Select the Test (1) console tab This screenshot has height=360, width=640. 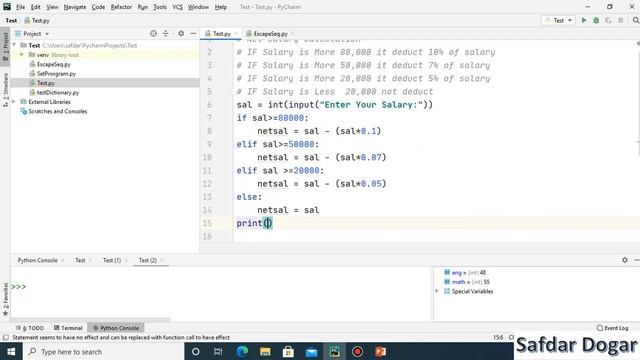(112, 260)
